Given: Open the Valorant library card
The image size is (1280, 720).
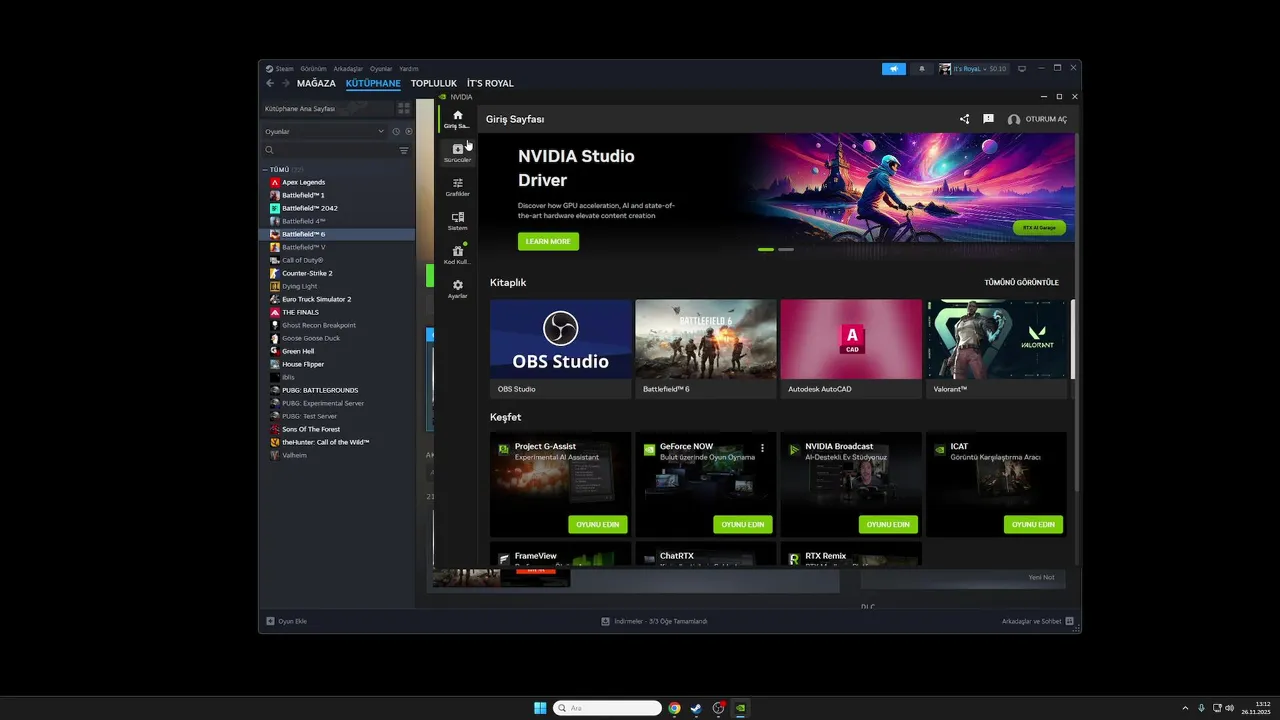Looking at the screenshot, I should click(x=996, y=349).
